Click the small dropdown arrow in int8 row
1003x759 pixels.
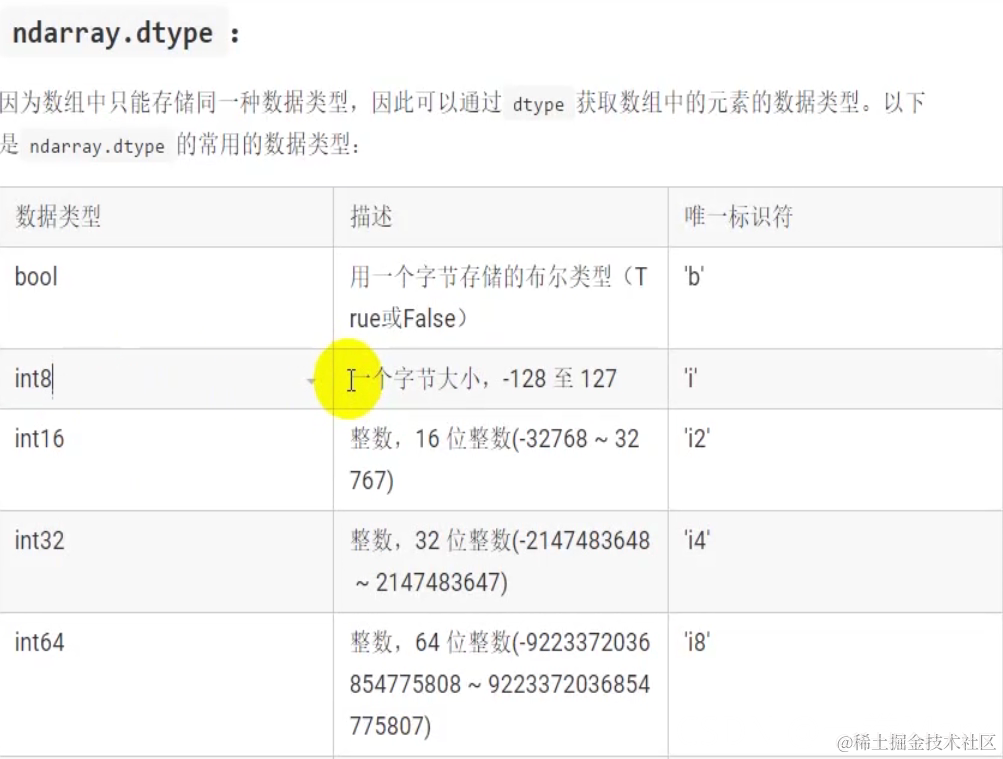click(x=312, y=381)
